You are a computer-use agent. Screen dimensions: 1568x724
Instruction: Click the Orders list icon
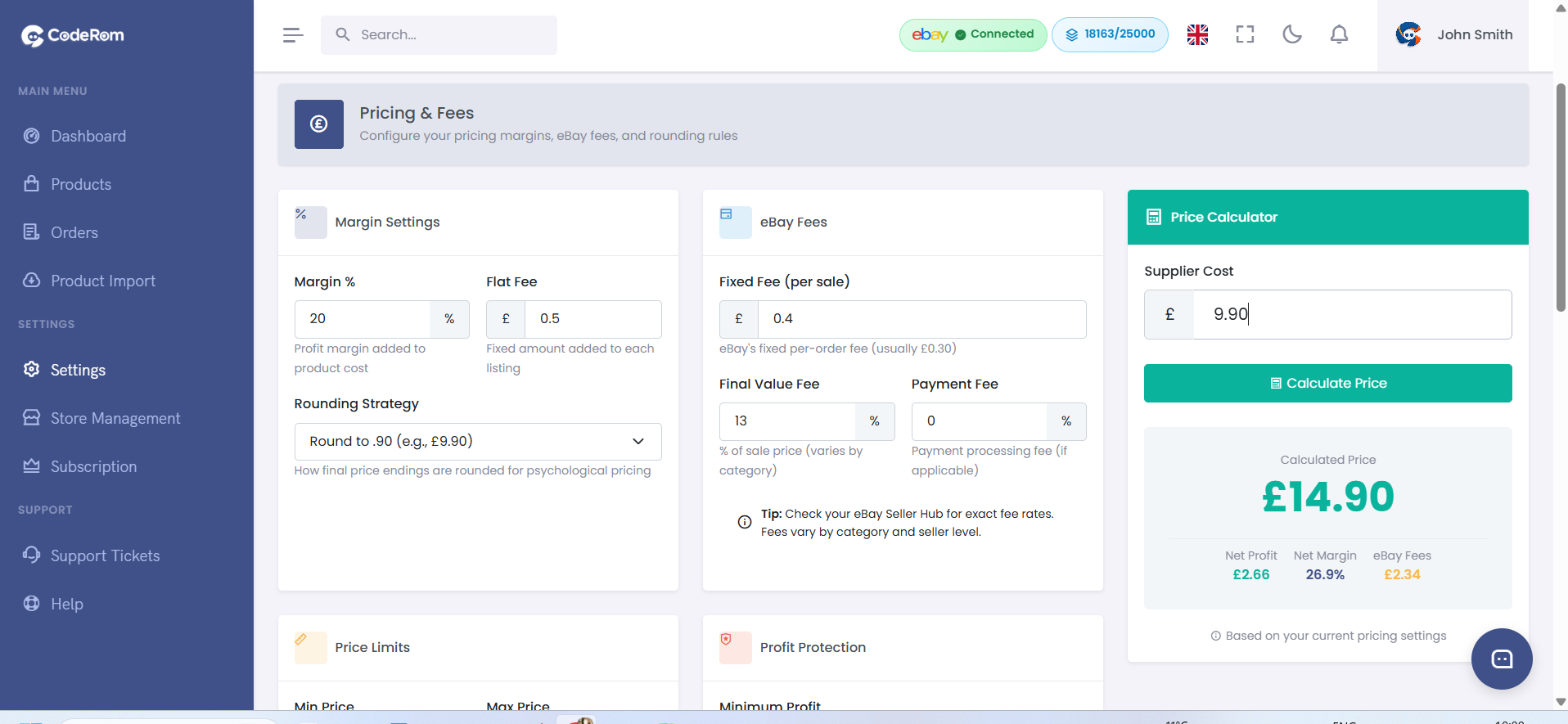32,232
